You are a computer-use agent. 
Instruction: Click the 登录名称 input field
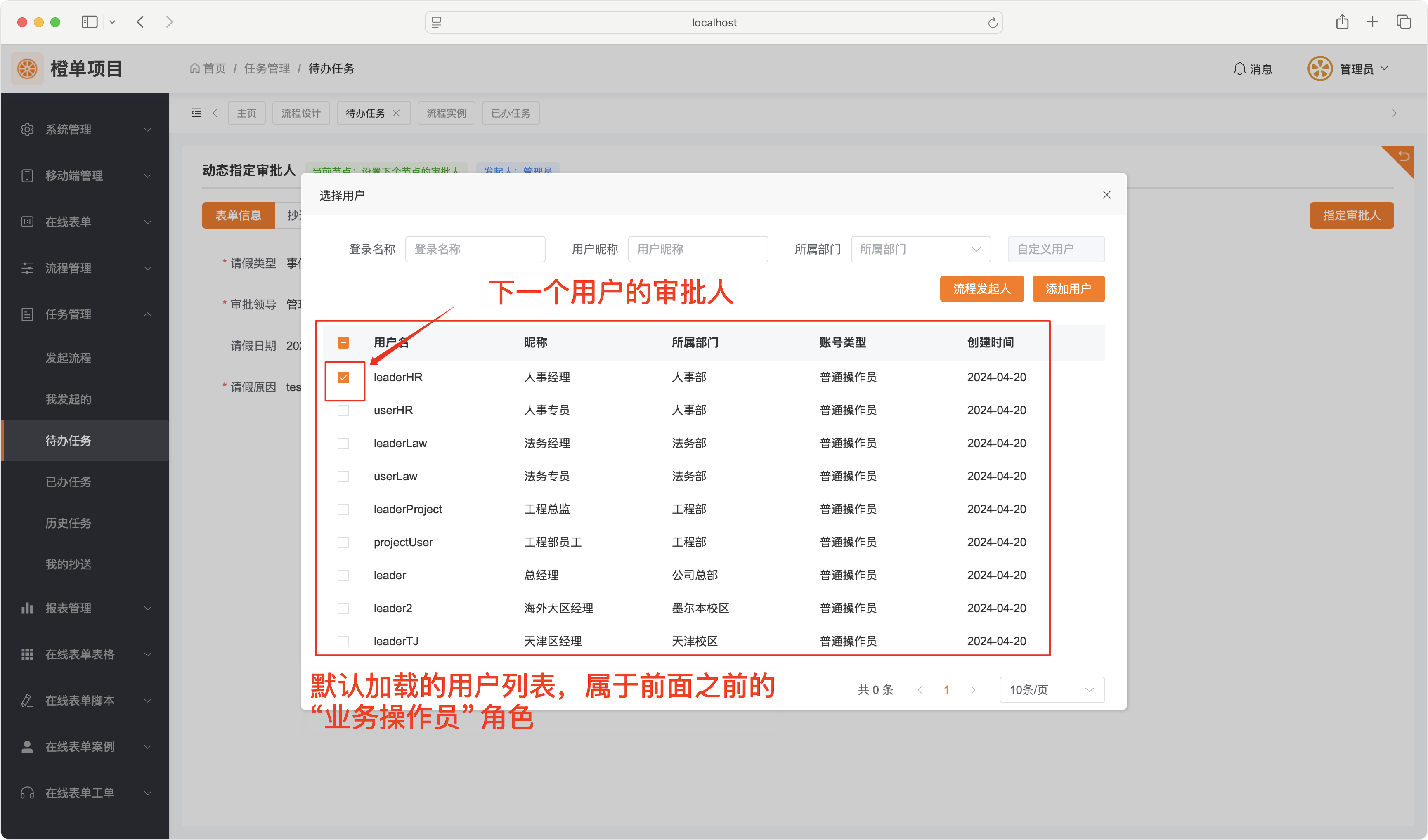[475, 249]
